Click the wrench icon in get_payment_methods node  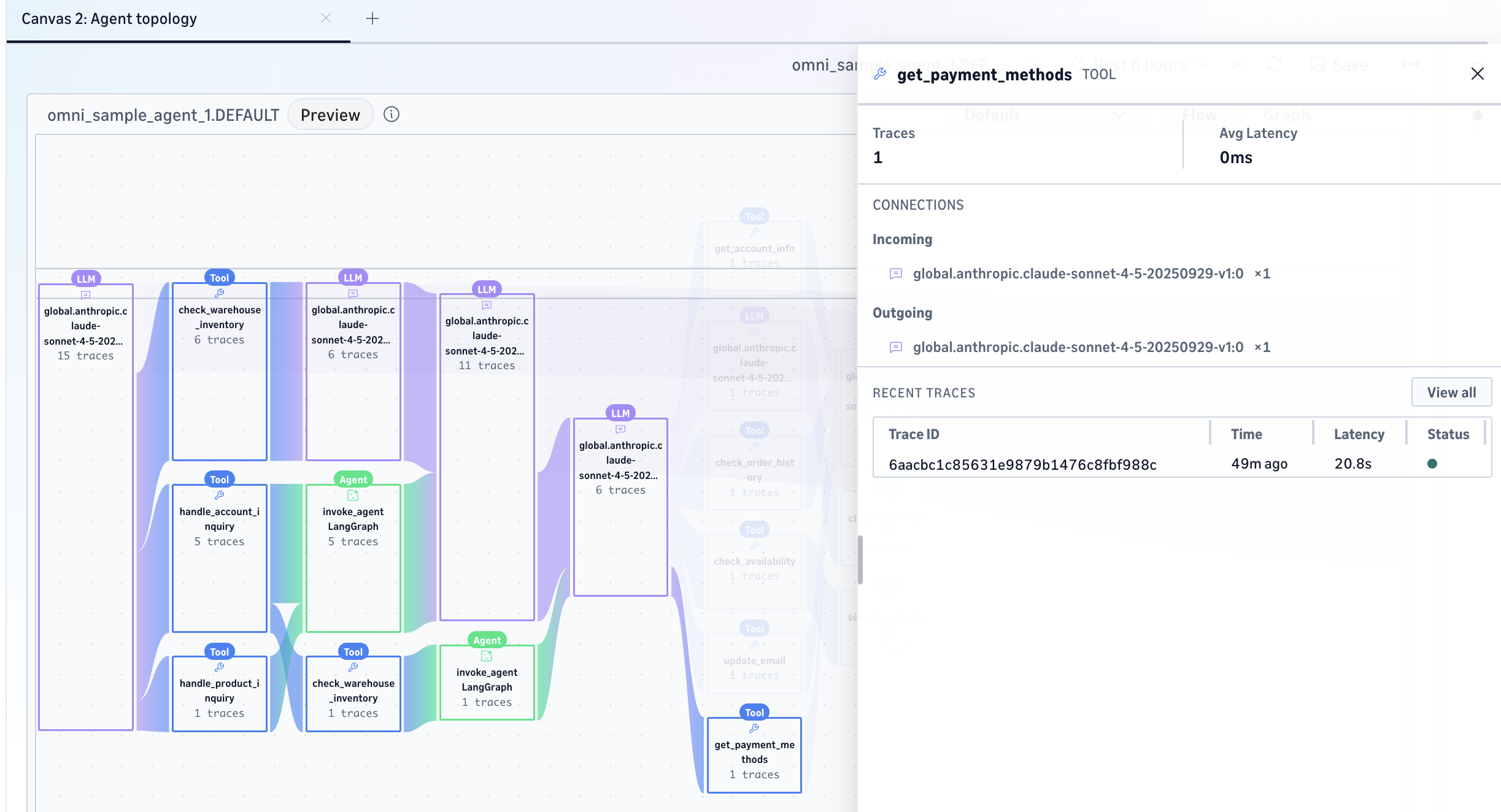[754, 729]
